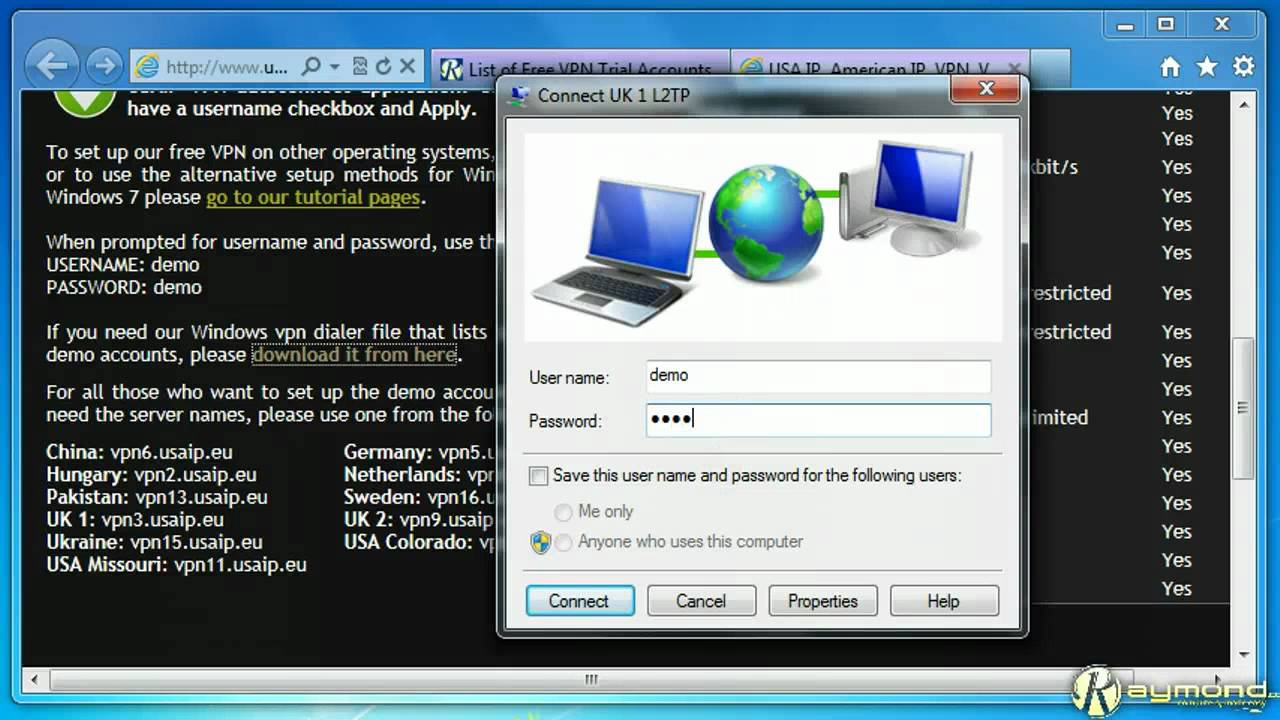1280x720 pixels.
Task: Open Favorites star icon
Action: click(1207, 67)
